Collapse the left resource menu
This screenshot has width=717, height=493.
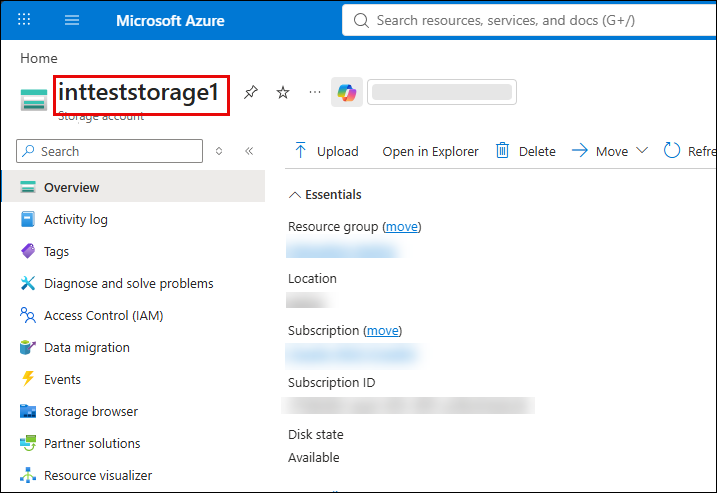249,151
